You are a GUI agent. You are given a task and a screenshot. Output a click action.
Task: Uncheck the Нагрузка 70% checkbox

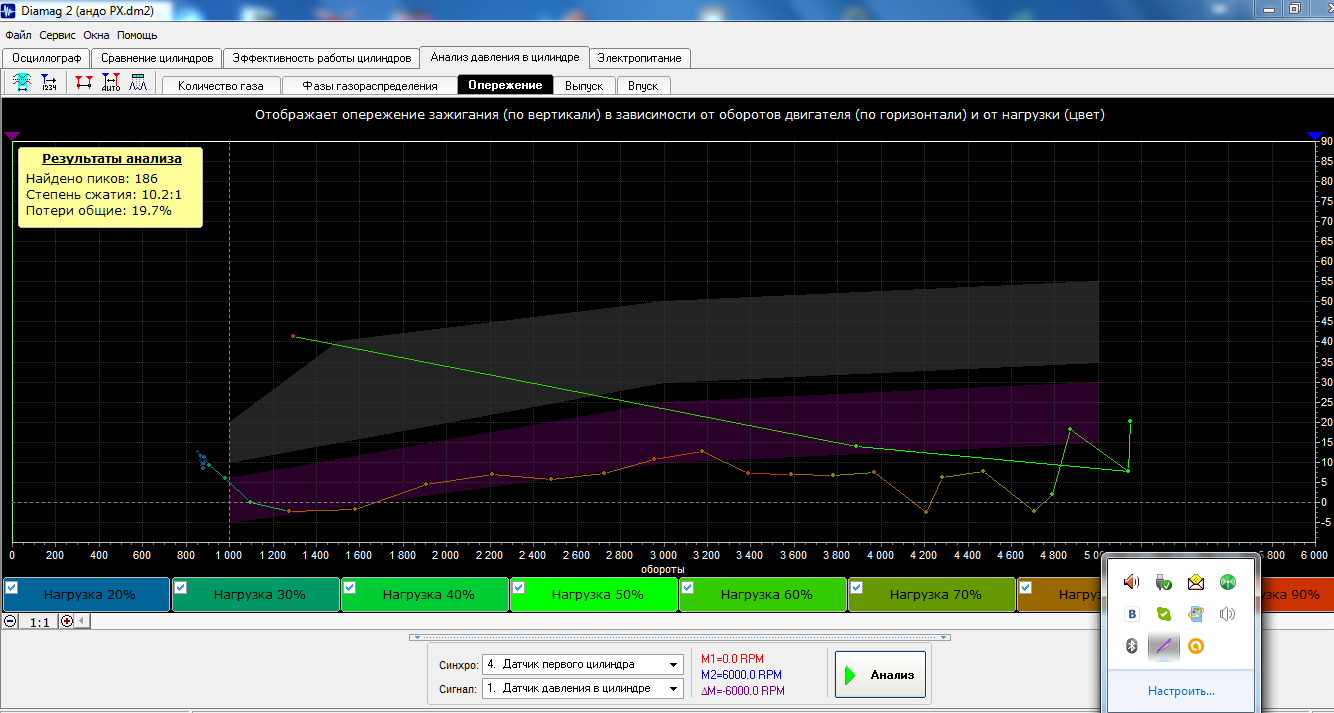[x=856, y=588]
